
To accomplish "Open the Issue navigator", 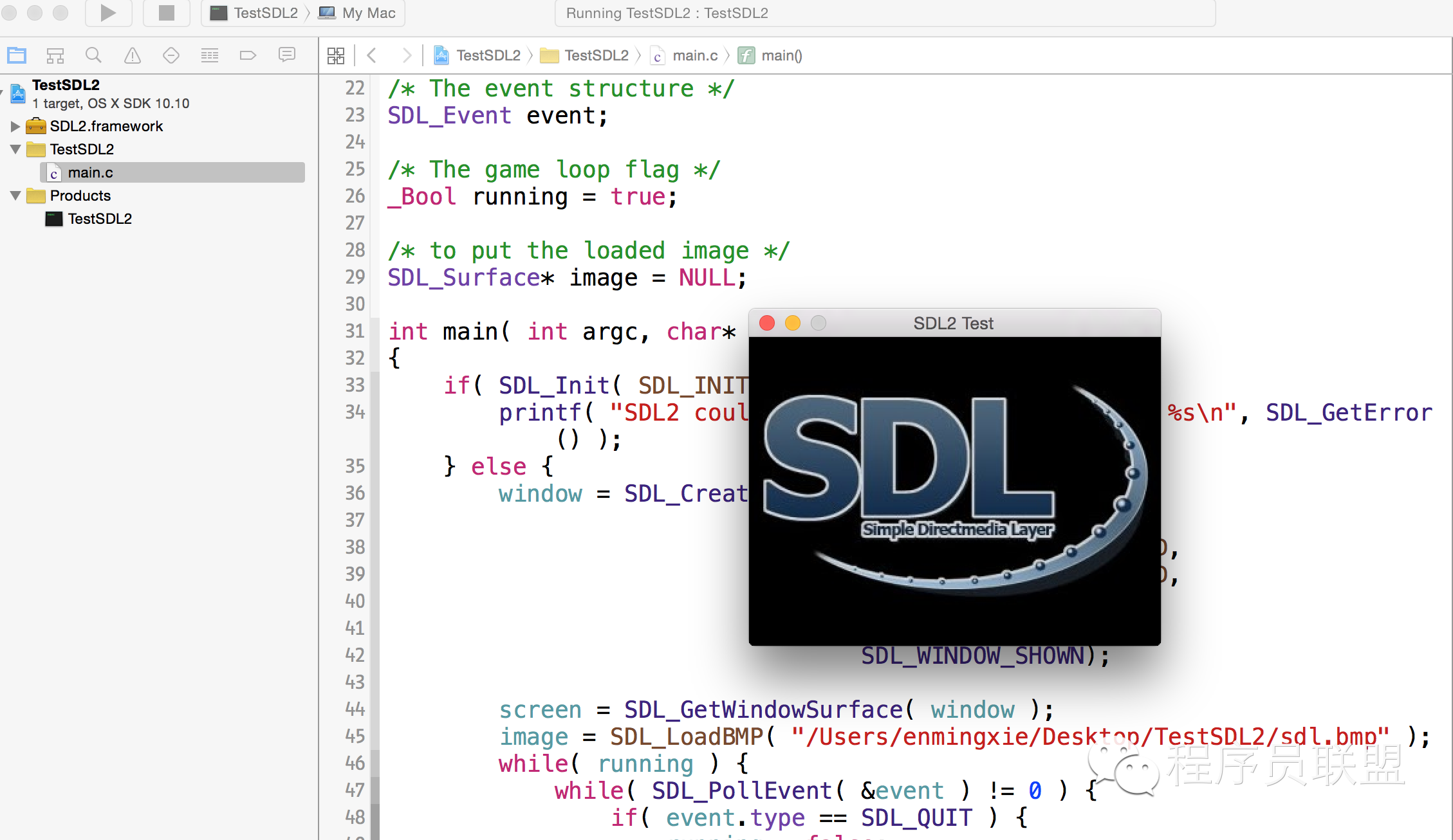I will (133, 55).
